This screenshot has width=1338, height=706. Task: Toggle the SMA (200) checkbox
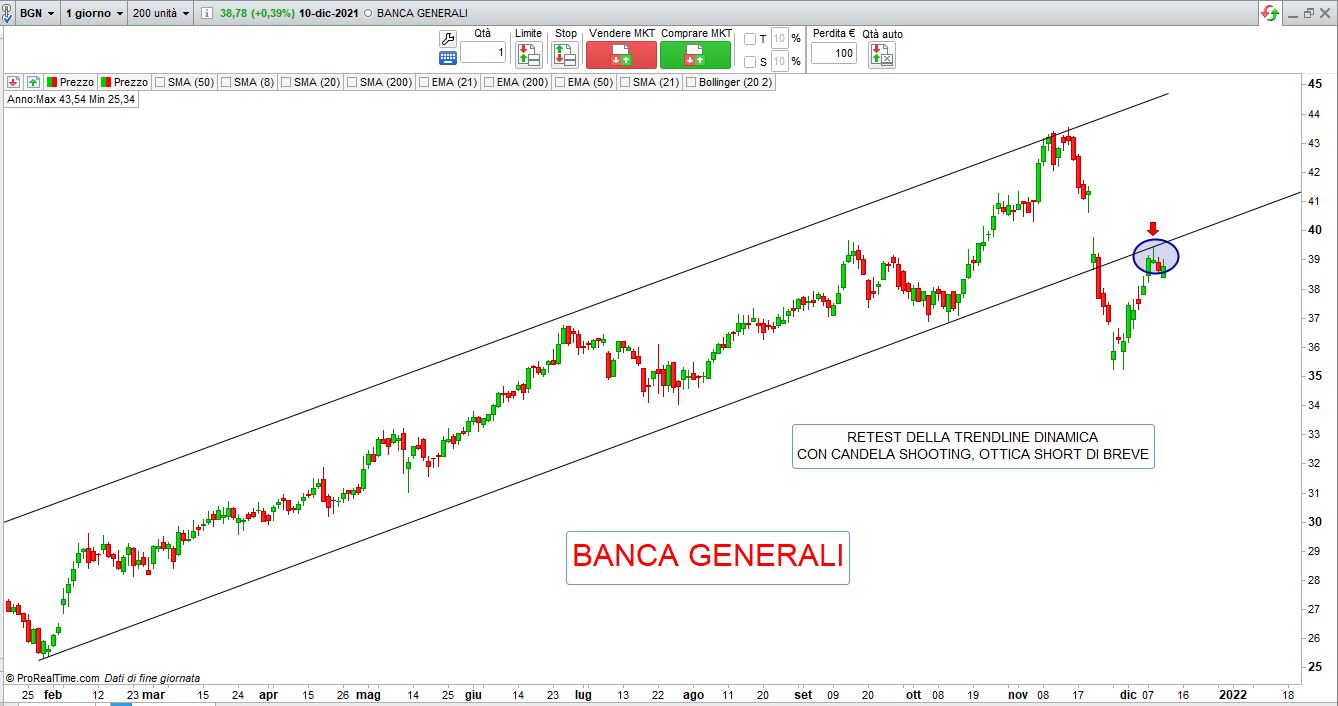[352, 82]
